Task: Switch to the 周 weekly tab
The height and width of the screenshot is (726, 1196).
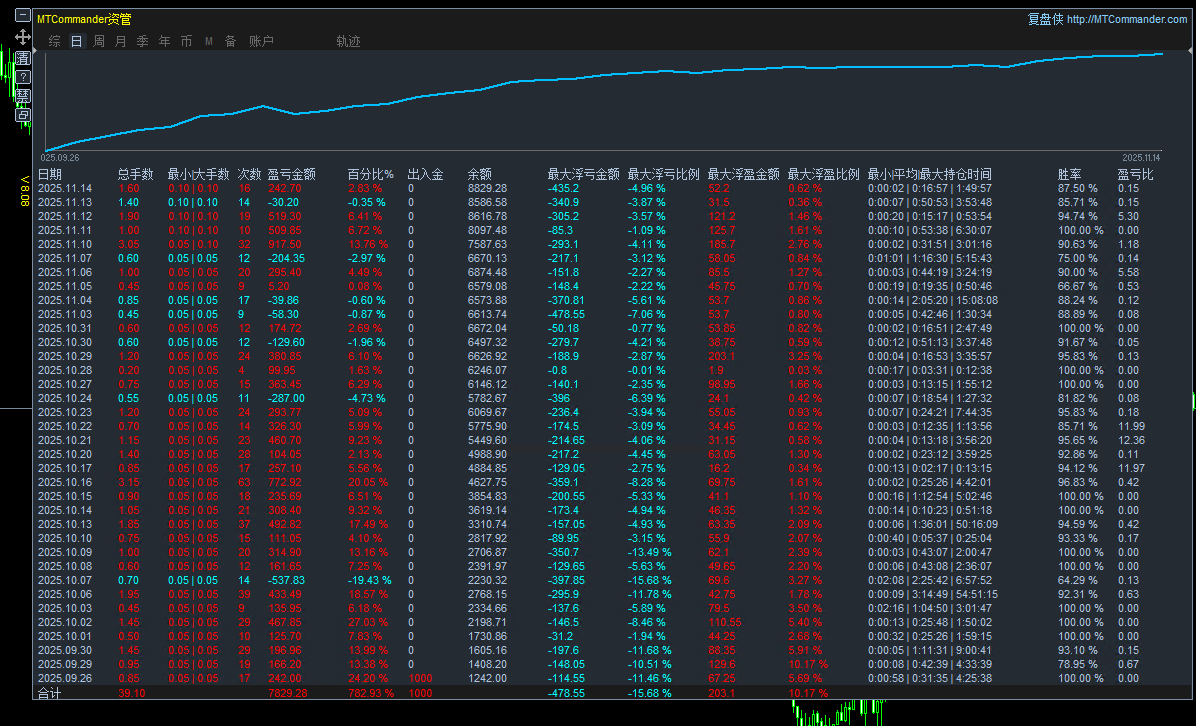Action: (98, 41)
